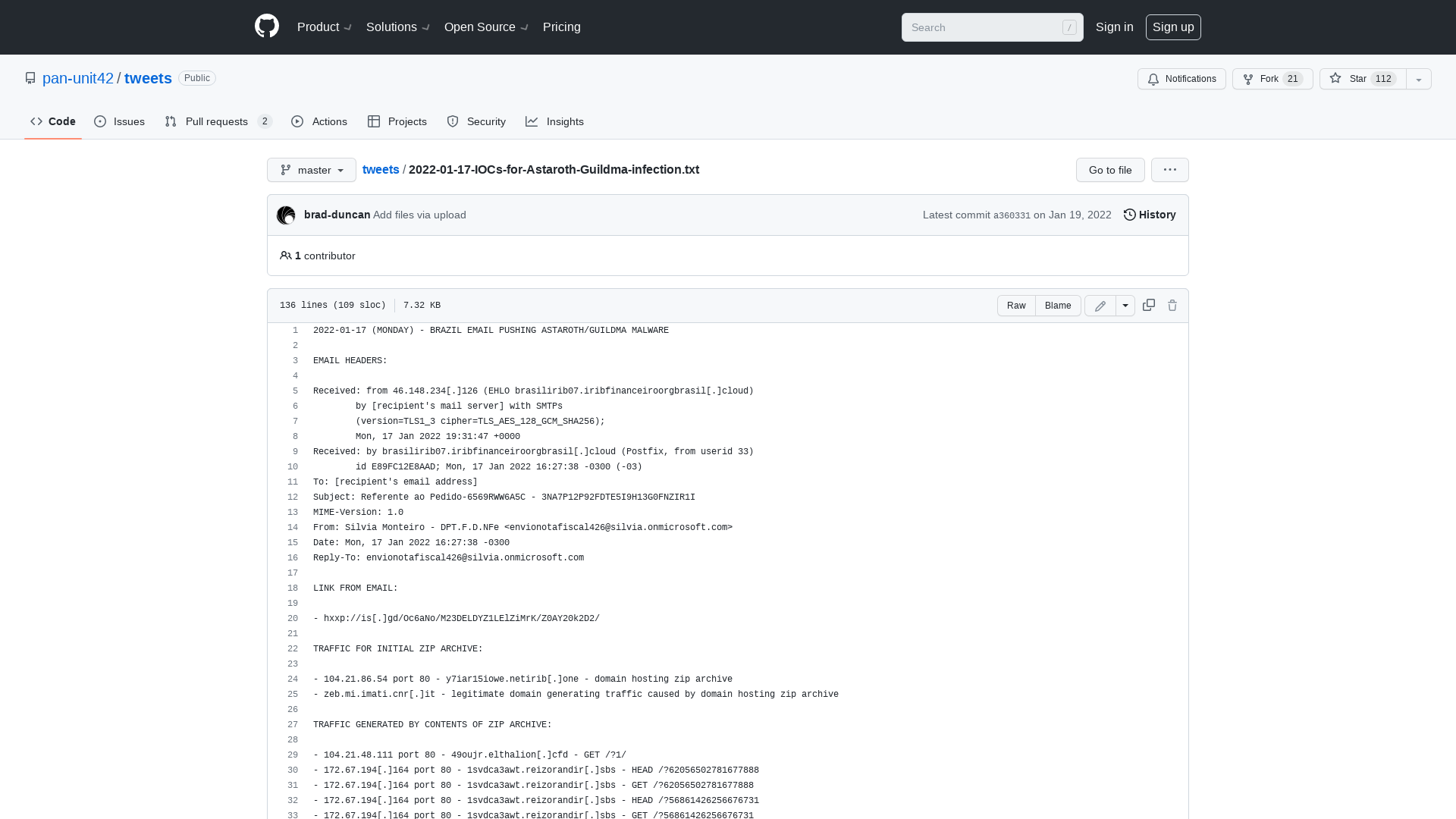The width and height of the screenshot is (1456, 819).
Task: Click the Reply-To email line
Action: 448,558
